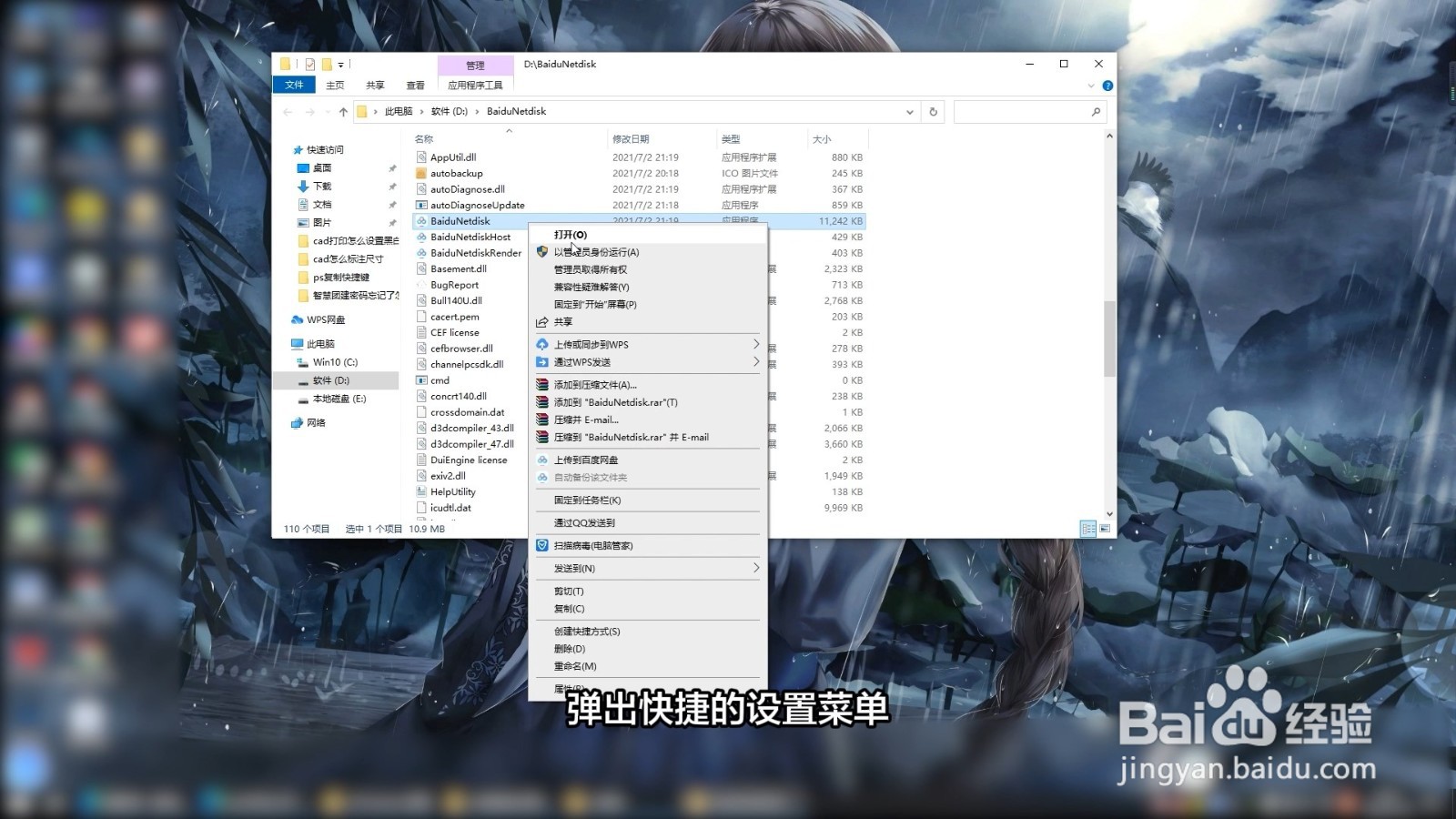Select the BaiduNetdiskHost file
Screen dimensions: 1456x819
pos(470,237)
